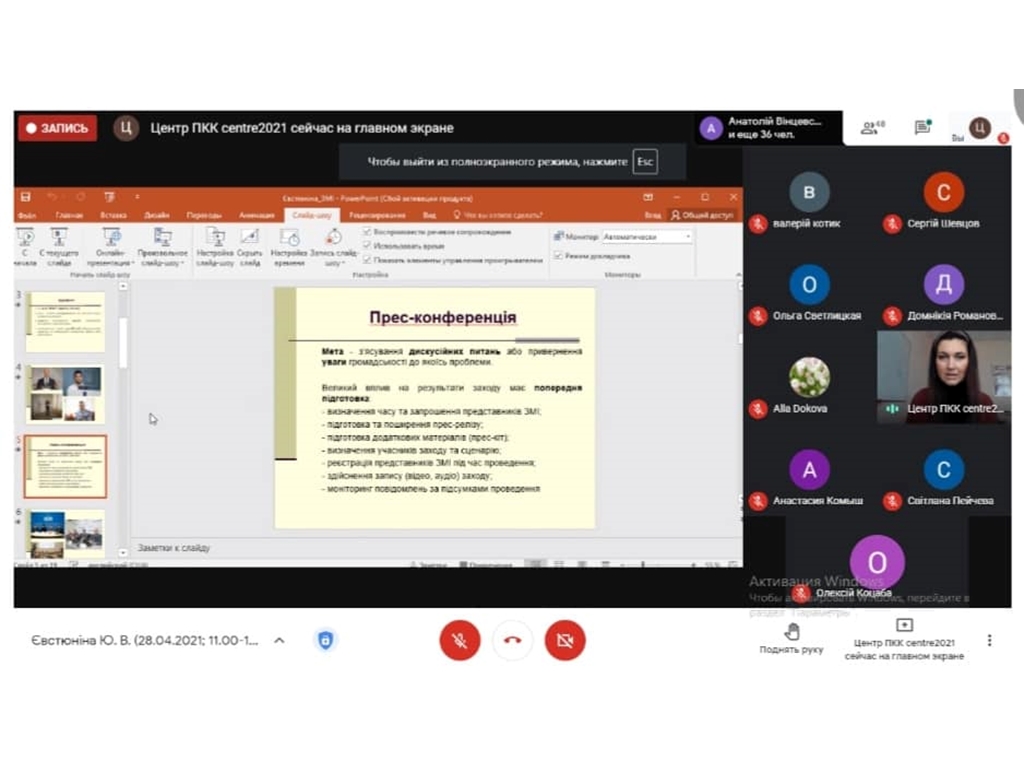Select валерій котик participant tile
This screenshot has width=1024, height=768.
[x=809, y=202]
